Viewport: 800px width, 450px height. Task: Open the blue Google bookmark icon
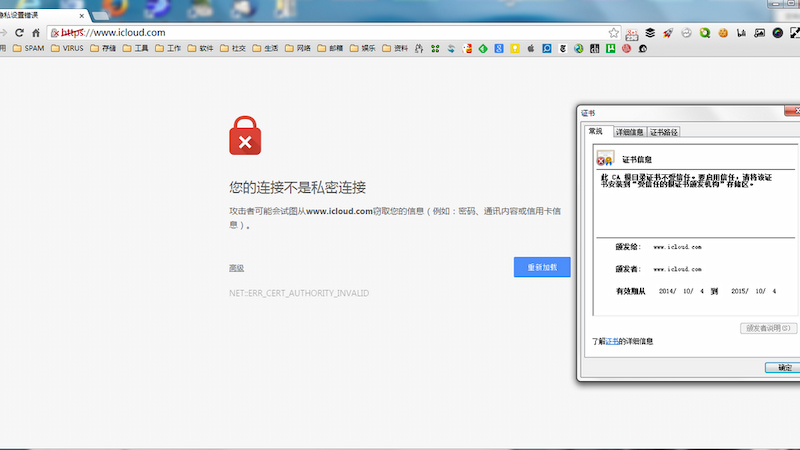point(499,48)
